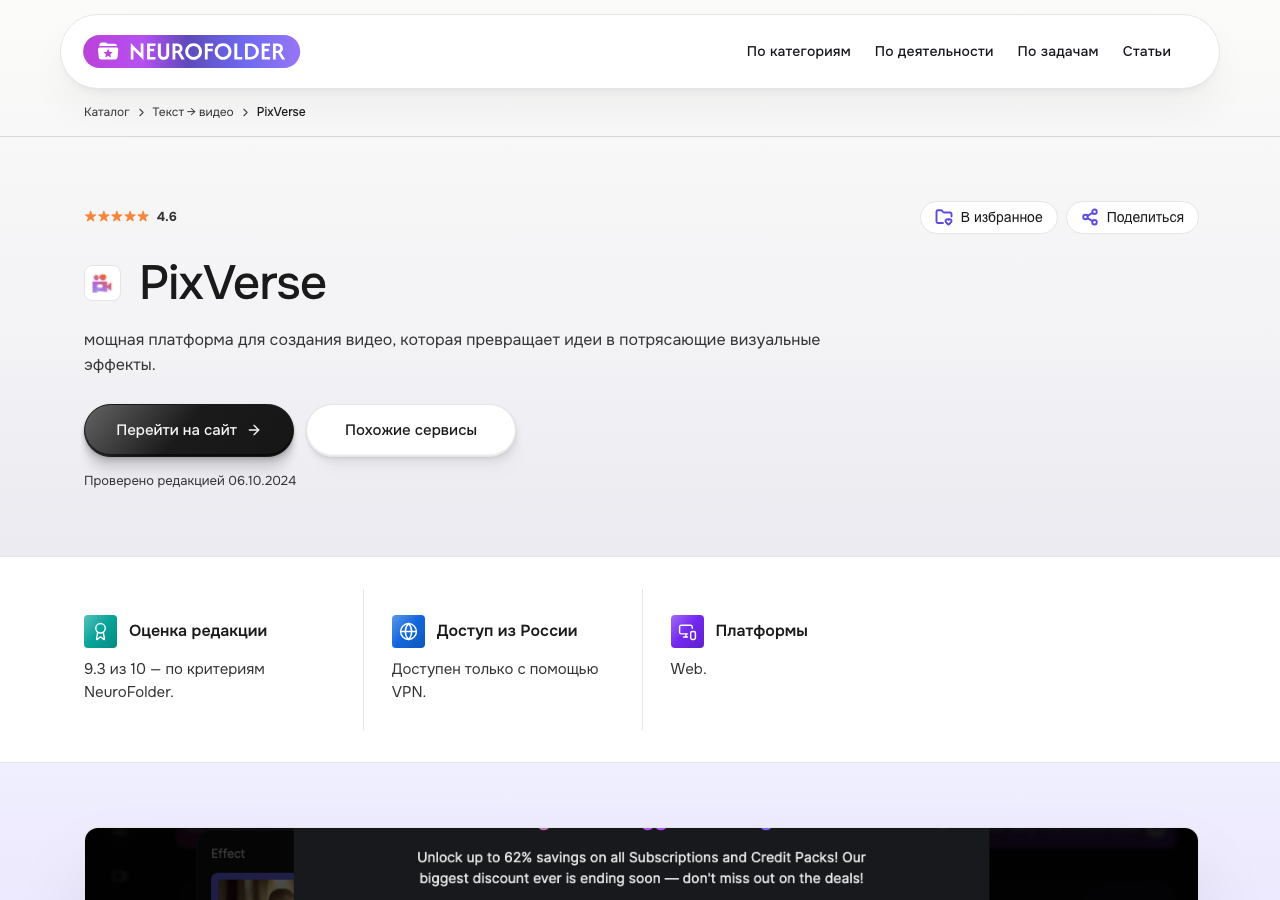Viewport: 1280px width, 900px height.
Task: Click the PixVerse title heading
Action: [x=232, y=283]
